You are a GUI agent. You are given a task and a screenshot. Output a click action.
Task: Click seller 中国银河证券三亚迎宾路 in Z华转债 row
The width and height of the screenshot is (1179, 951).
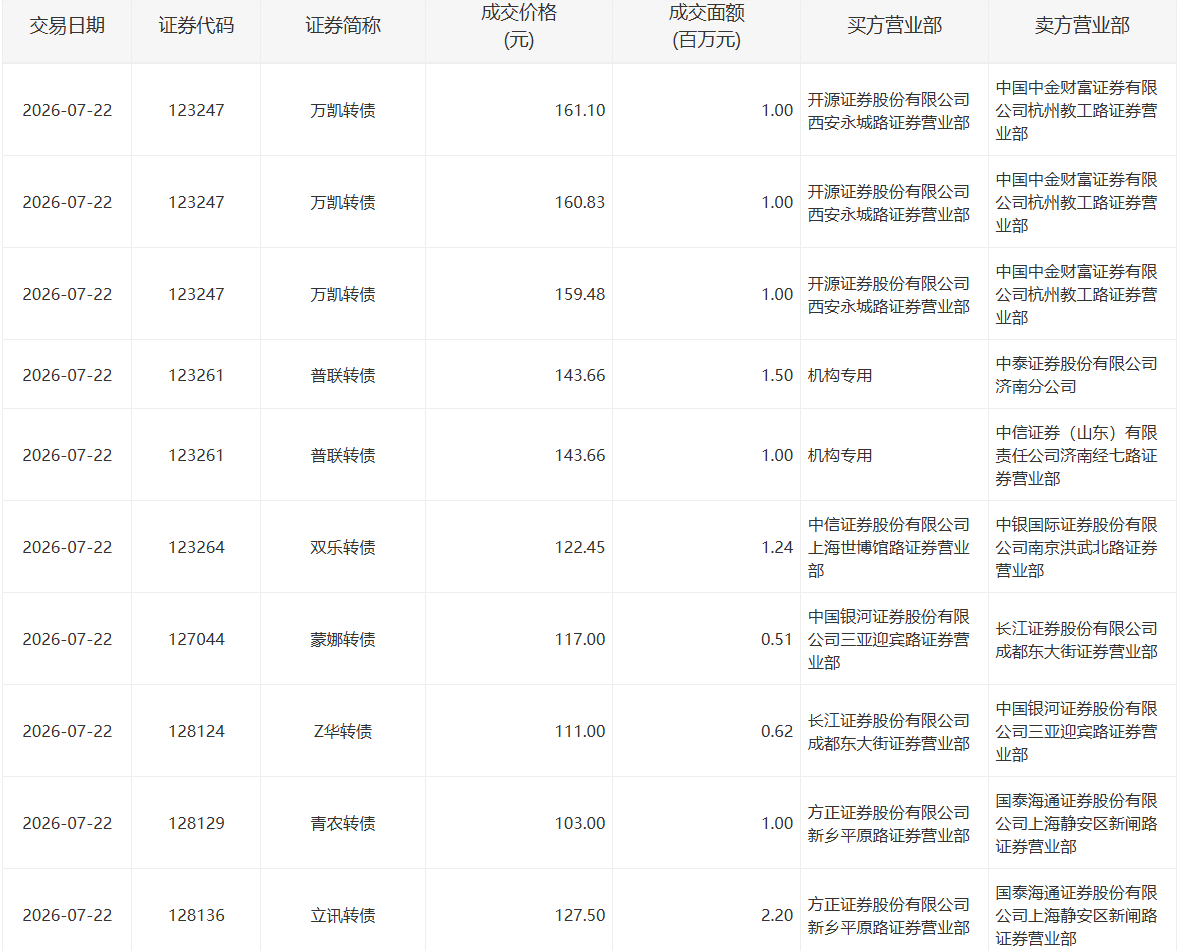point(1076,731)
